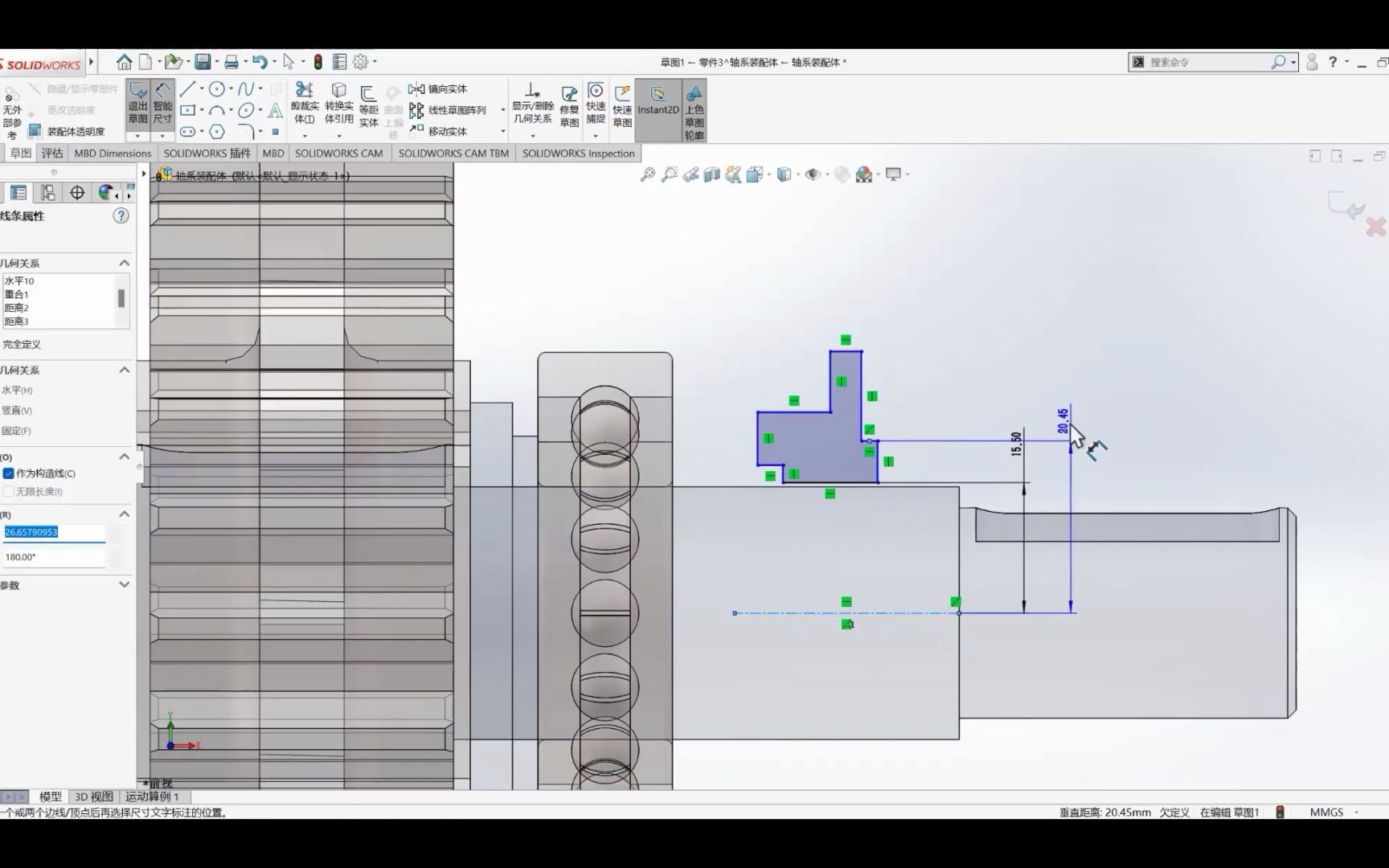1389x868 pixels.
Task: Select the Circle sketch tool
Action: tap(217, 88)
